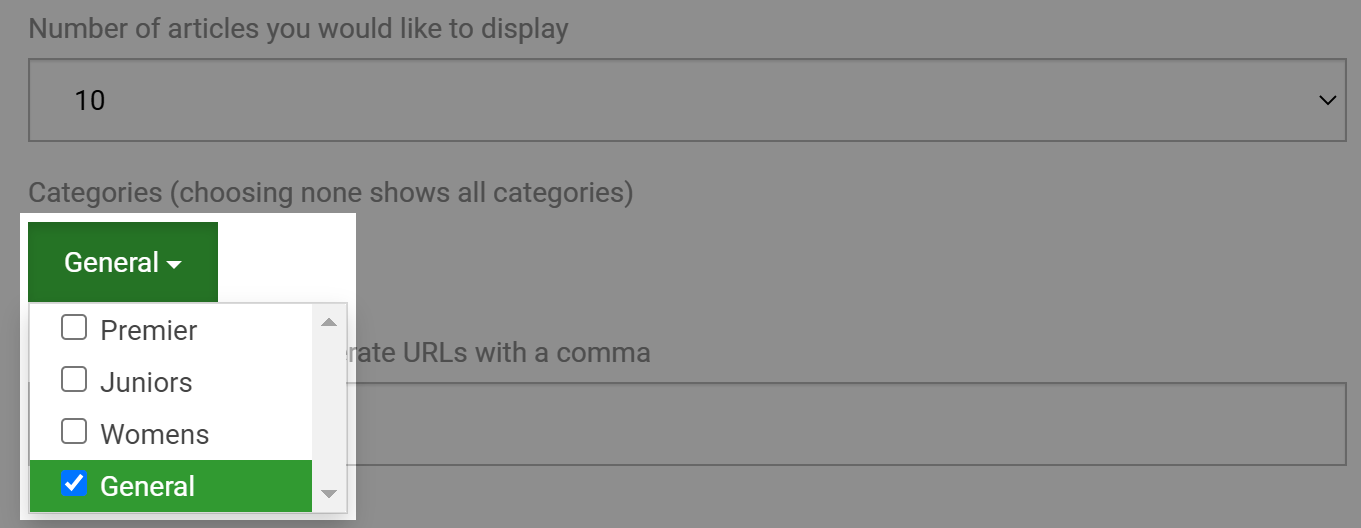Uncheck the General checkbox

point(74,484)
